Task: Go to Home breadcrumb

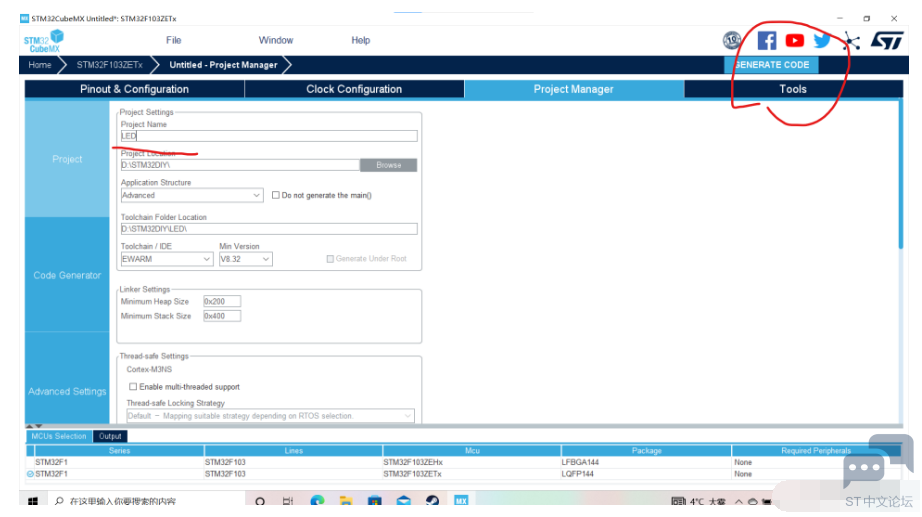Action: click(40, 65)
